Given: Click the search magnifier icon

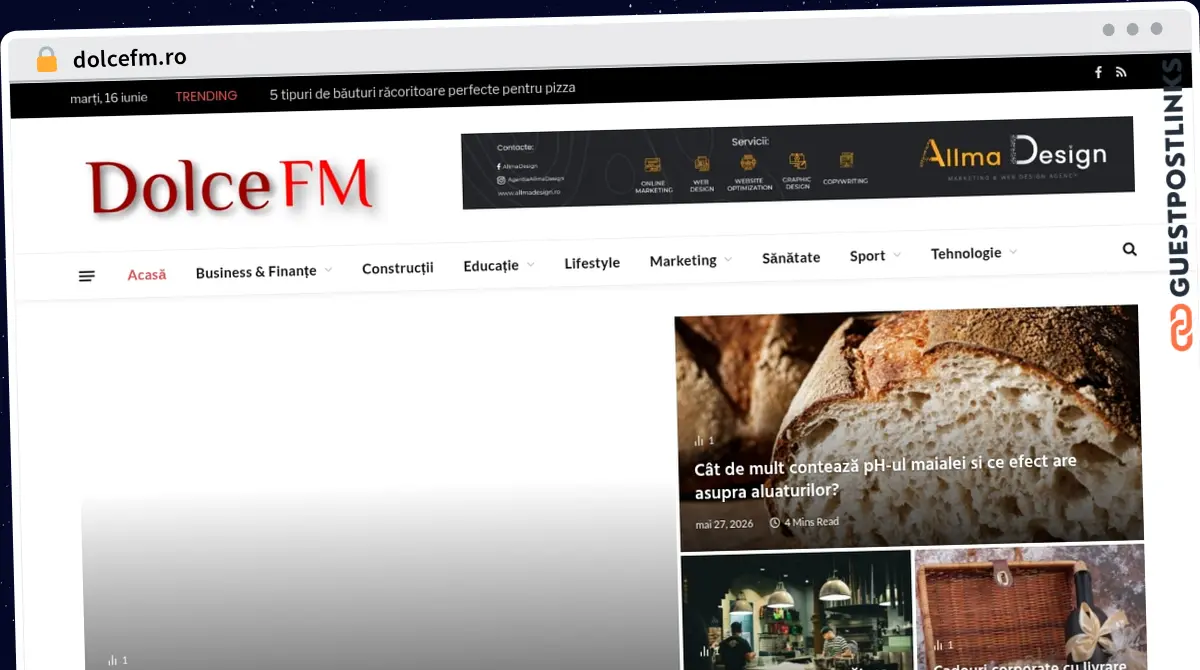Looking at the screenshot, I should [x=1130, y=249].
